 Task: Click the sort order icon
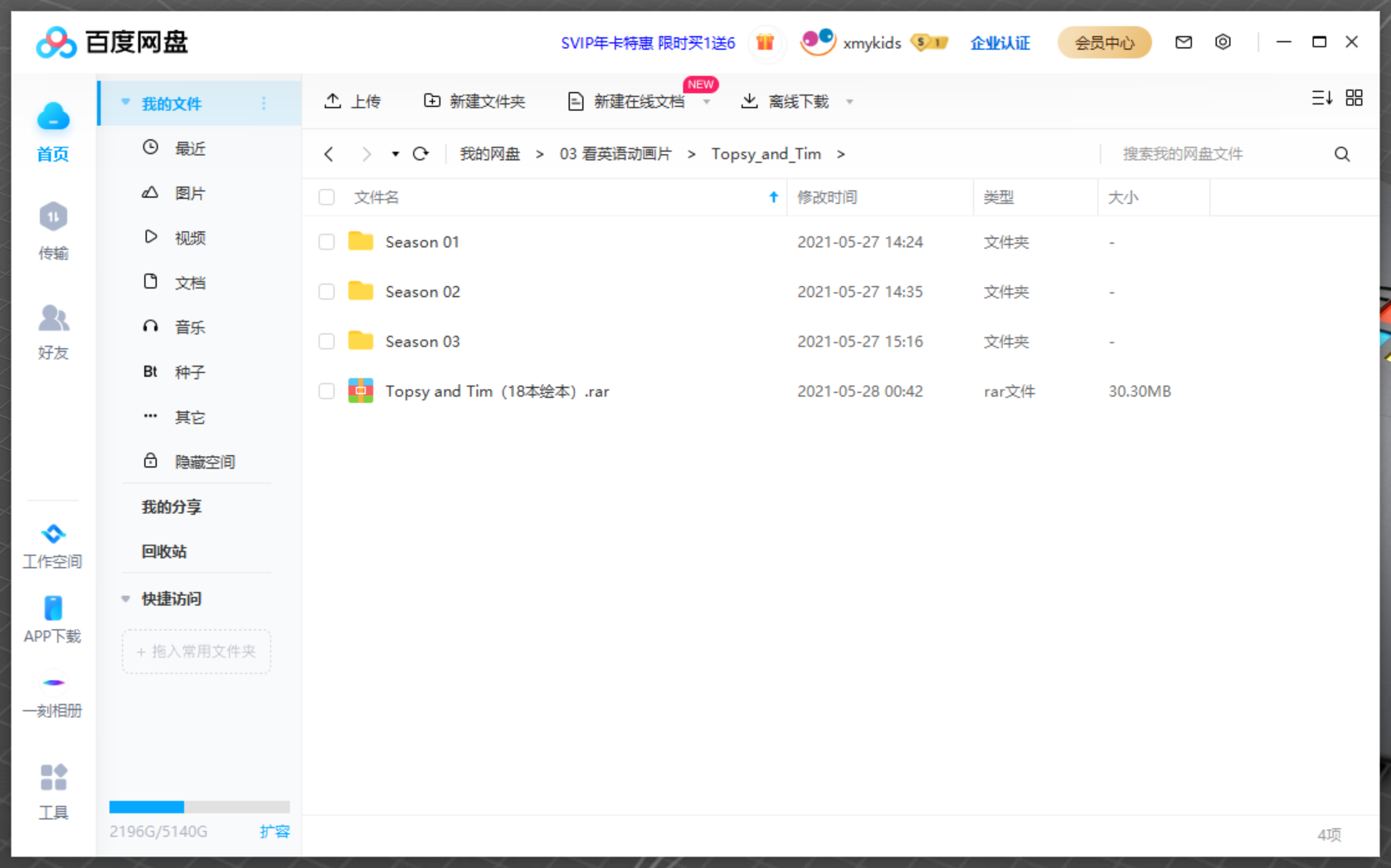[1321, 99]
